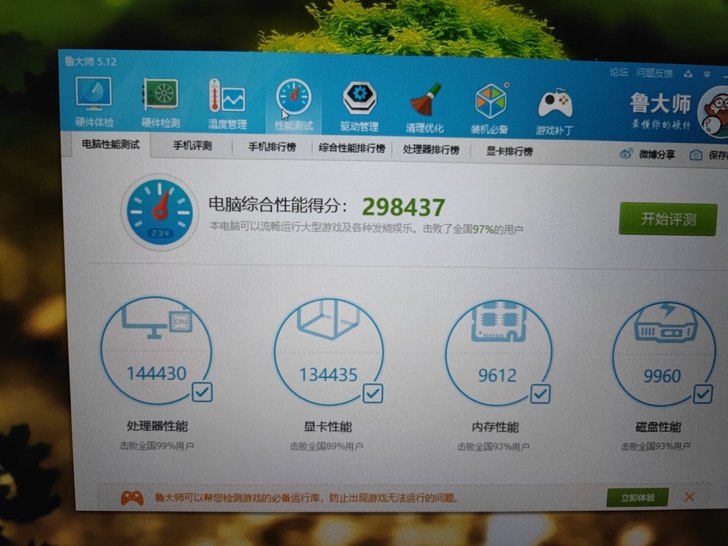Screen dimensions: 728x546
Task: Click the speedometer gauge score icon
Action: coord(159,213)
